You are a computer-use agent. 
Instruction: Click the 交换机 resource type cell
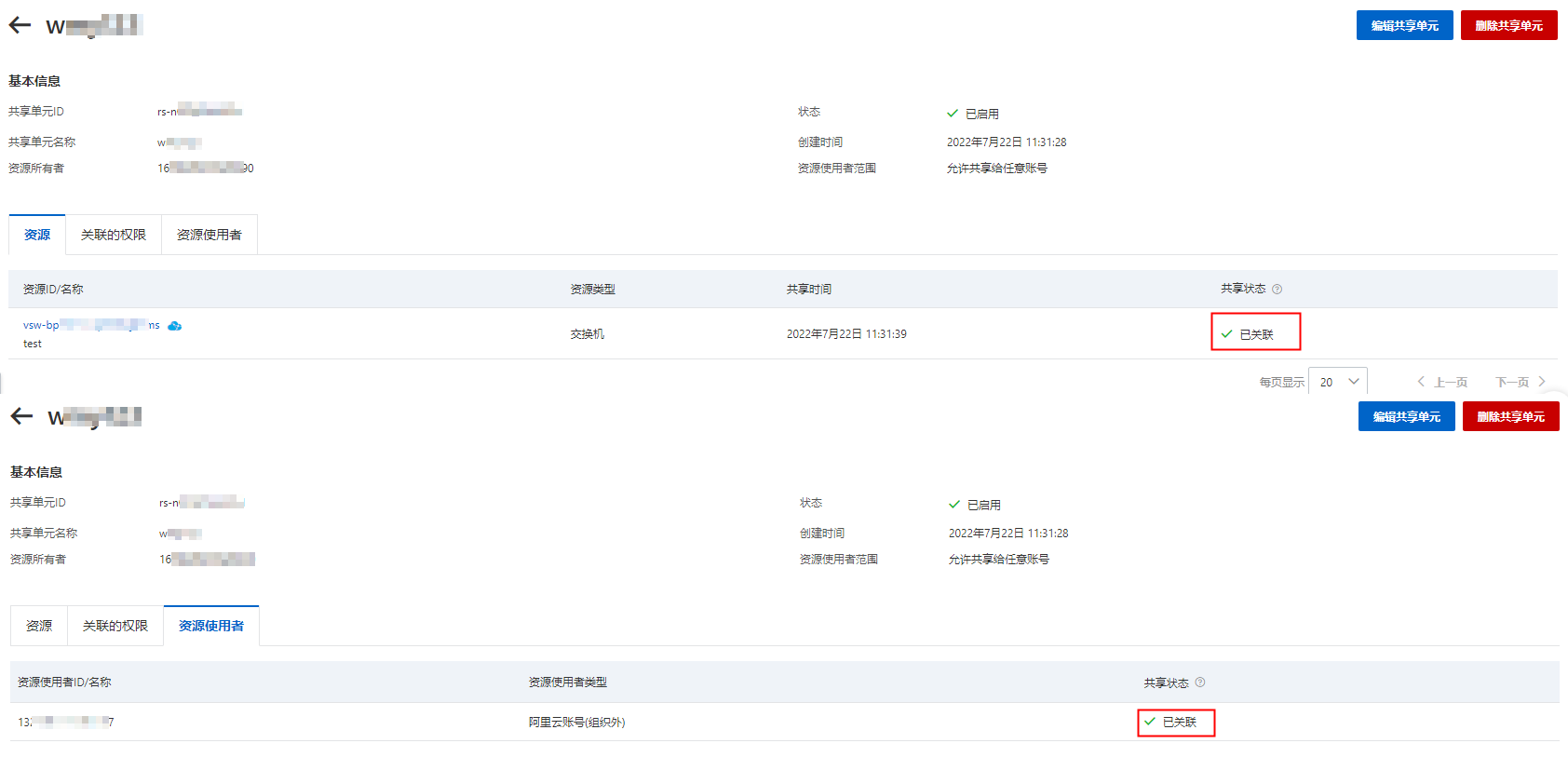[x=588, y=334]
